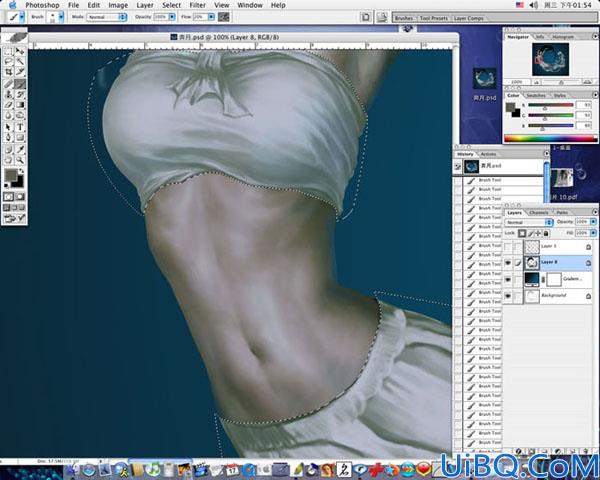
Task: Open Layers panel Opacity dropdown arrow
Action: 593,222
